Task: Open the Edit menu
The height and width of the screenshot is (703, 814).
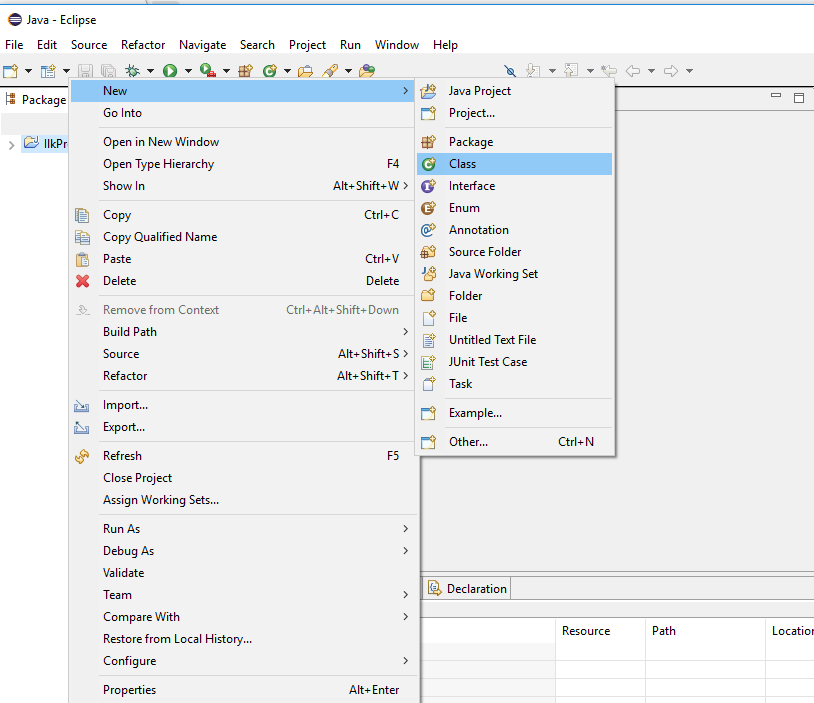Action: point(47,45)
